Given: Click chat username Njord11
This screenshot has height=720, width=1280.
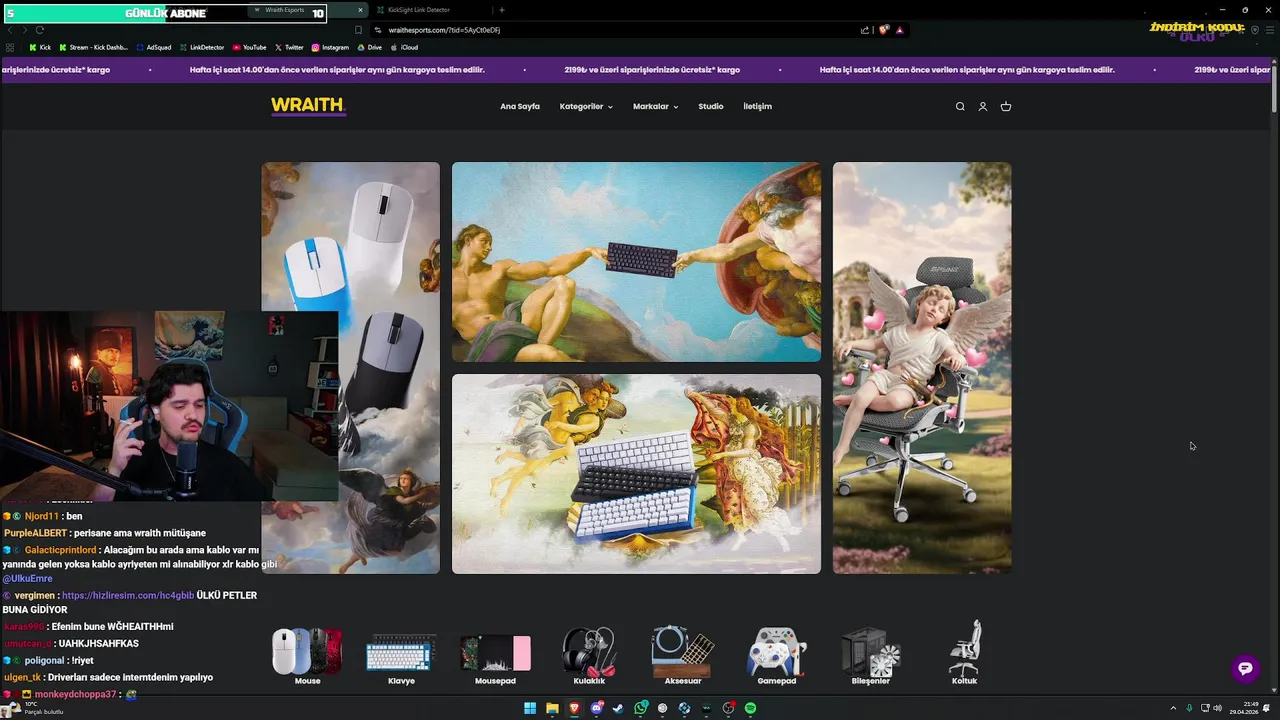Looking at the screenshot, I should pos(41,516).
